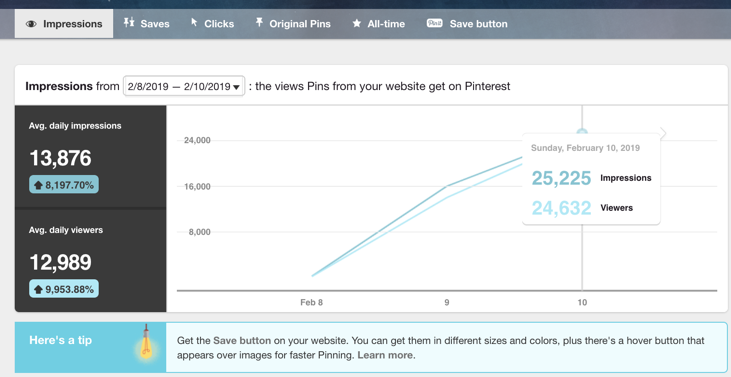
Task: Click the Pinit icon beside Save button
Action: (x=434, y=23)
